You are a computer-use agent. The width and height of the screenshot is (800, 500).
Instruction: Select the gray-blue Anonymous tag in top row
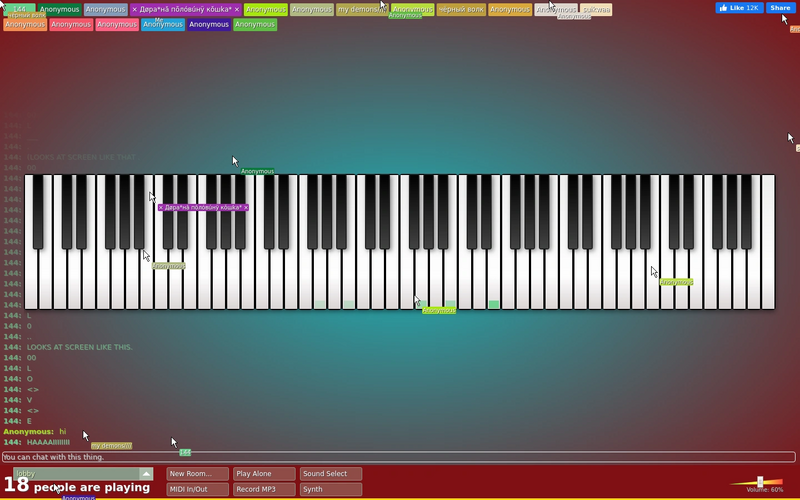pyautogui.click(x=105, y=10)
